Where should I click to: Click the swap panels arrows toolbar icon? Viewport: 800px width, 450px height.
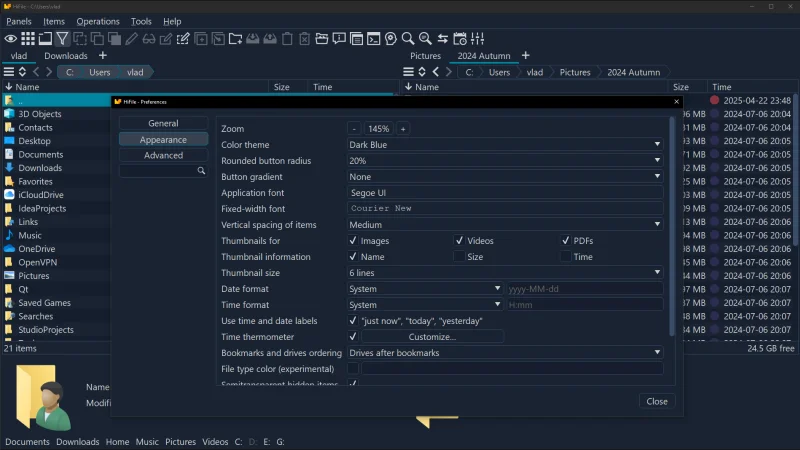442,39
